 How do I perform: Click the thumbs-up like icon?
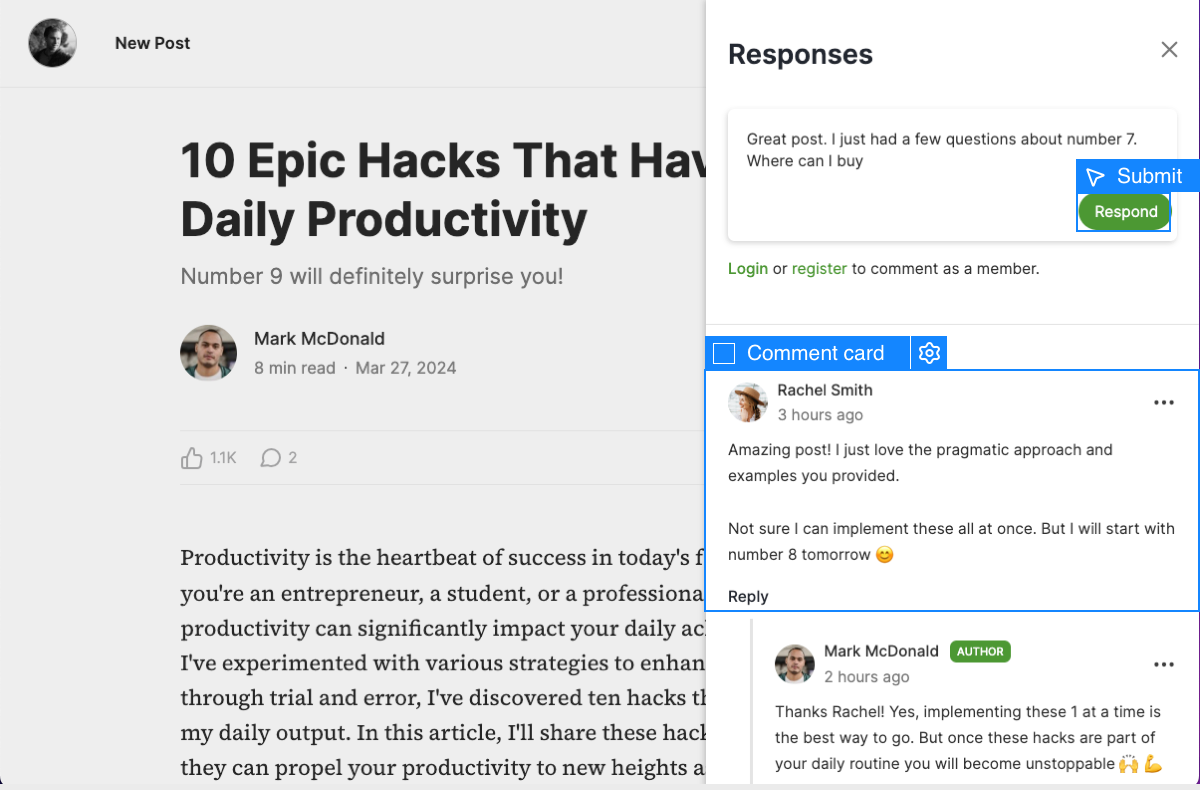192,458
